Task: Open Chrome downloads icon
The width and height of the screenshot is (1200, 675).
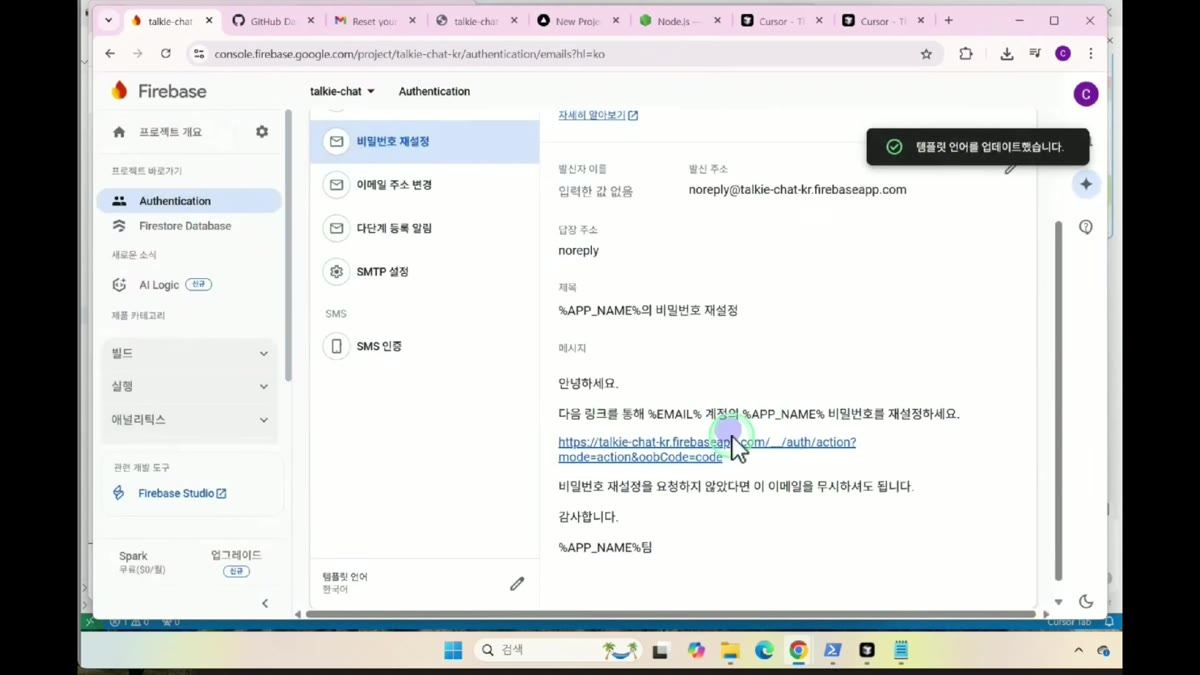Action: pos(1007,54)
